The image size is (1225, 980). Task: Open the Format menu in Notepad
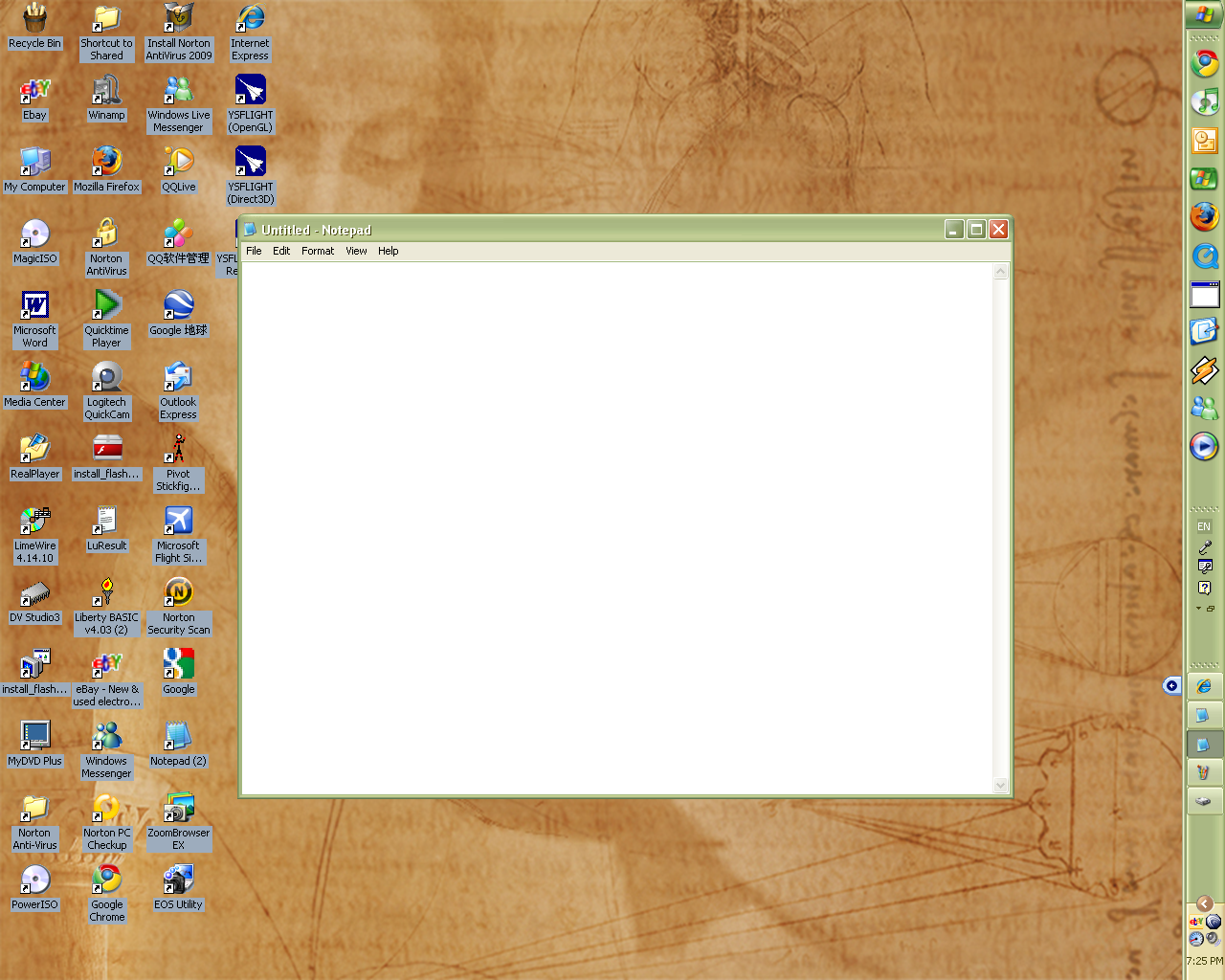(x=317, y=250)
